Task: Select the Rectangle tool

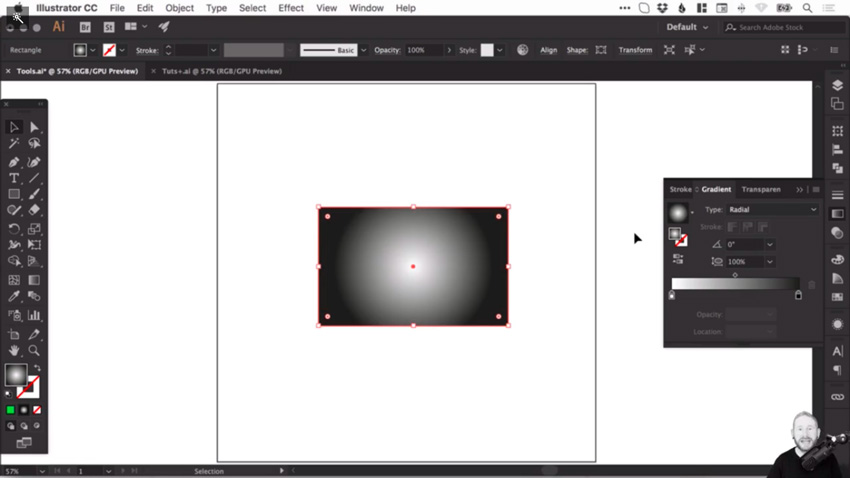Action: pyautogui.click(x=14, y=194)
